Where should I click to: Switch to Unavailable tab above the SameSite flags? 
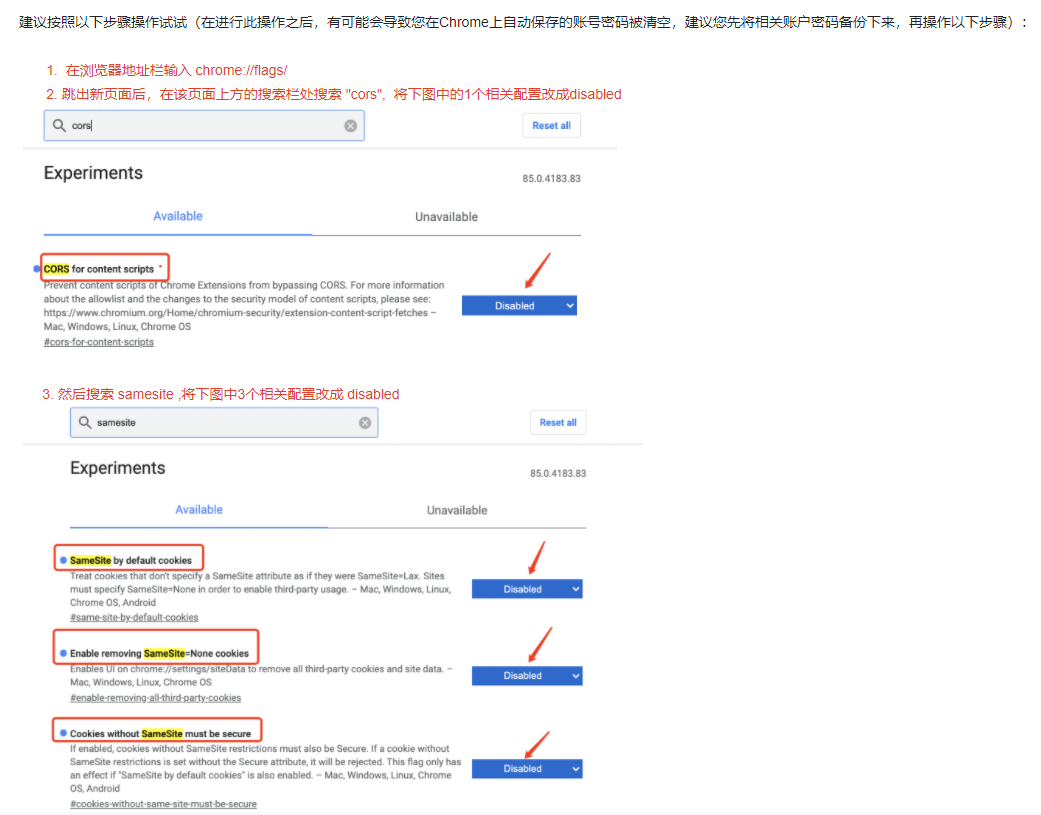coord(457,510)
